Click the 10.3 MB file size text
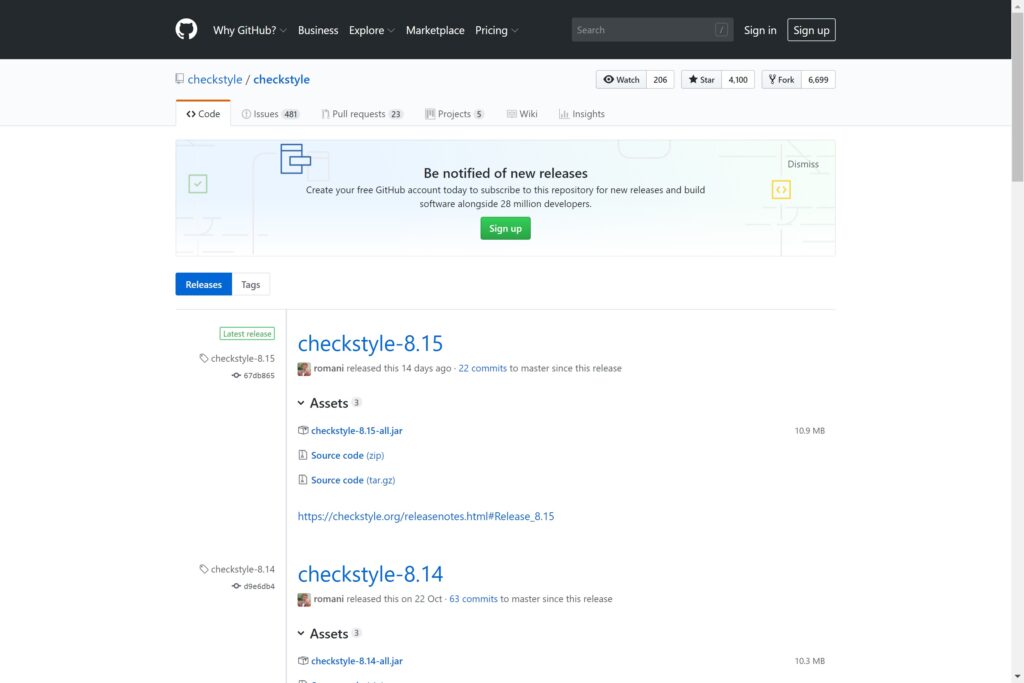Screen dimensions: 1024x683 point(810,661)
